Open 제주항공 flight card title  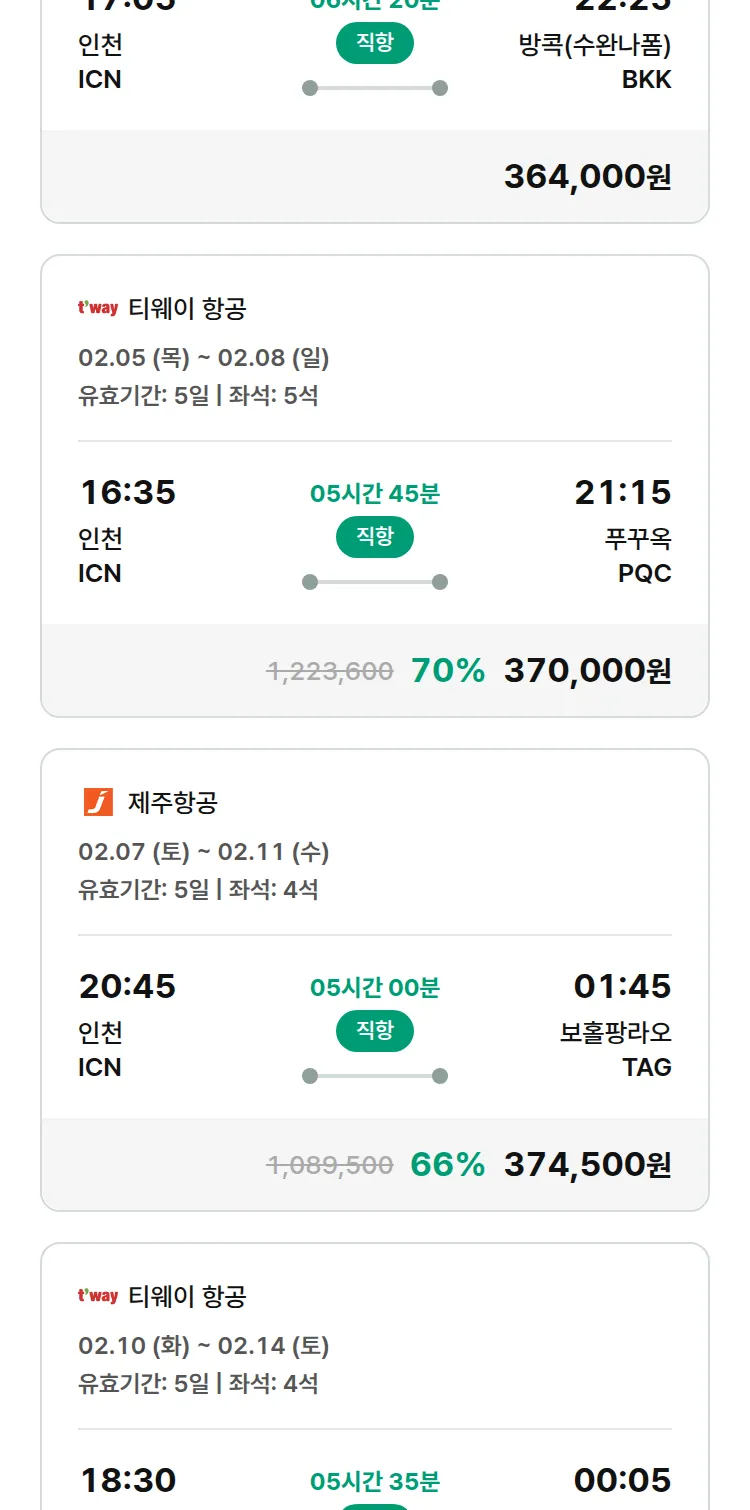click(x=173, y=802)
